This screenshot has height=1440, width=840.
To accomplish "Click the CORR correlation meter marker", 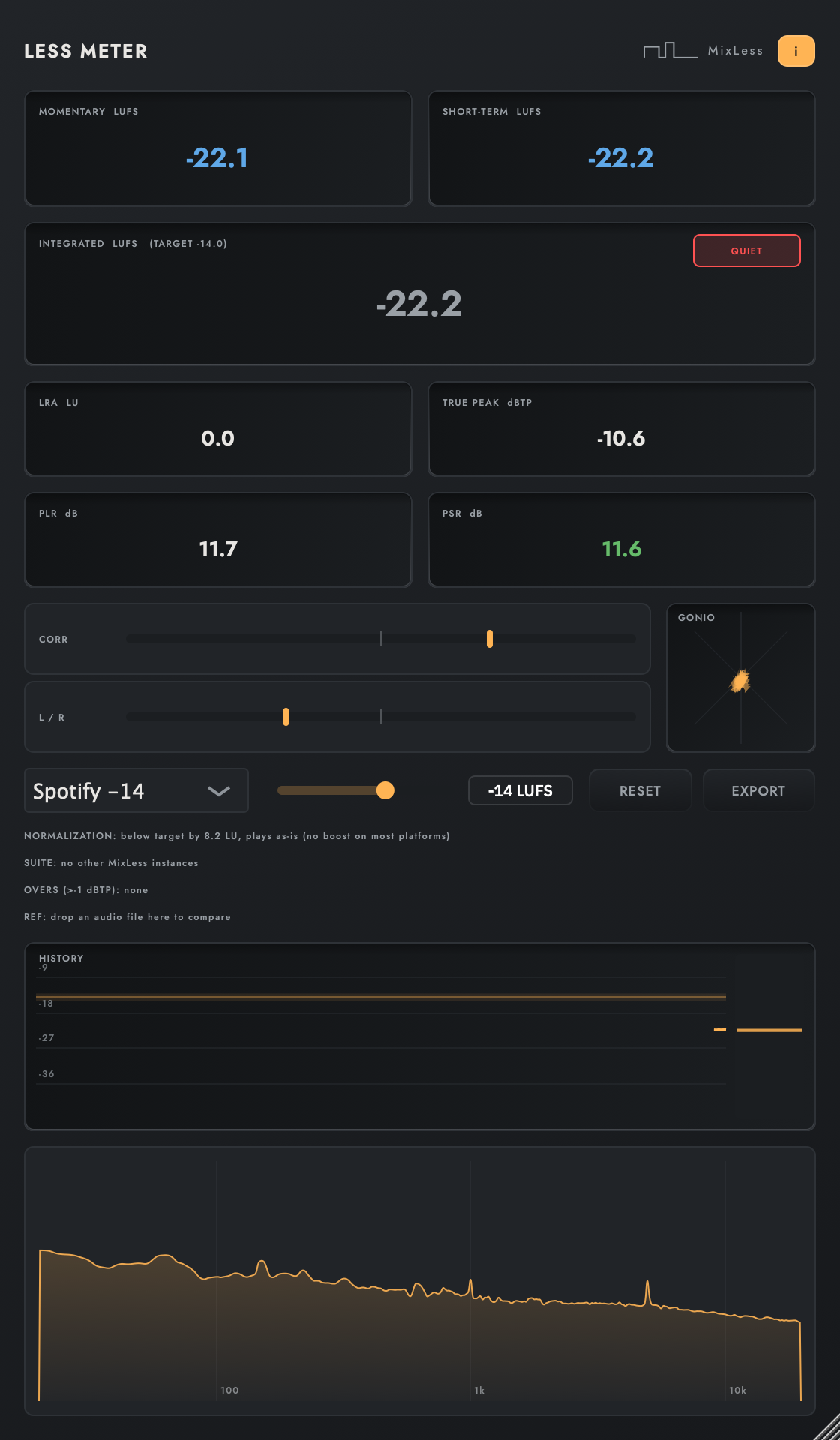I will [490, 639].
